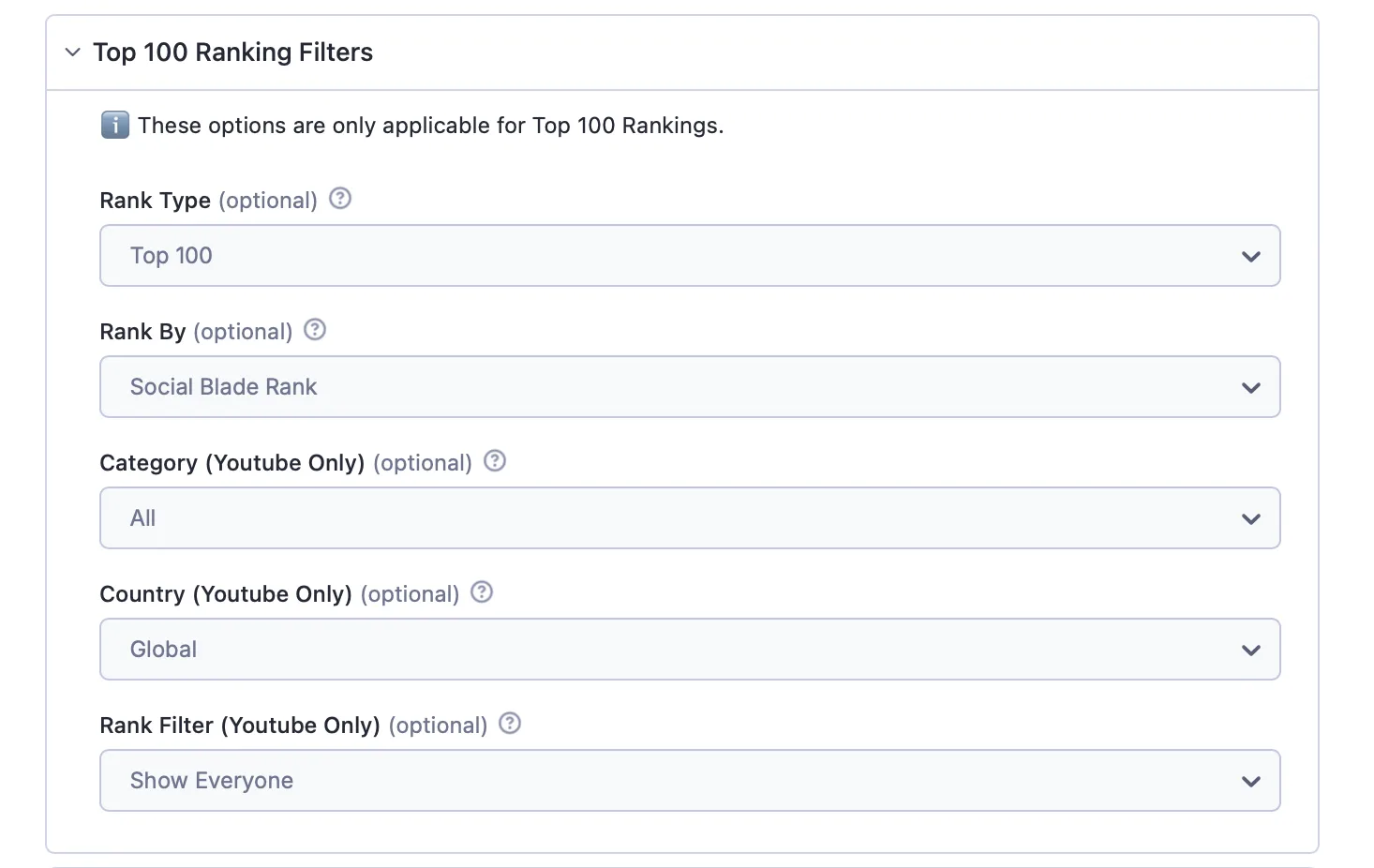The height and width of the screenshot is (868, 1374).
Task: Click the help icon next to Rank Type
Action: 340,199
